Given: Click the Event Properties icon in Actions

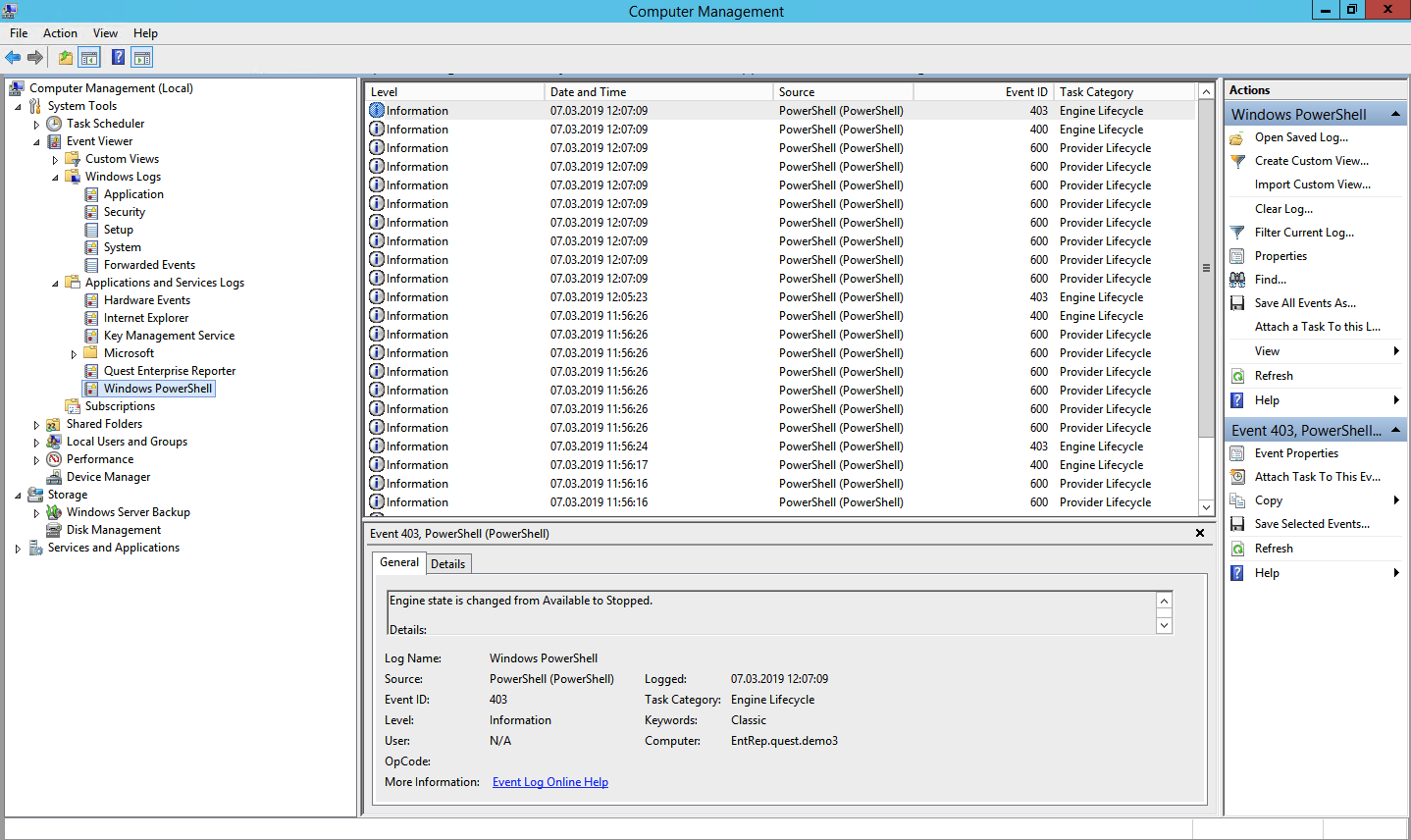Looking at the screenshot, I should click(x=1237, y=453).
